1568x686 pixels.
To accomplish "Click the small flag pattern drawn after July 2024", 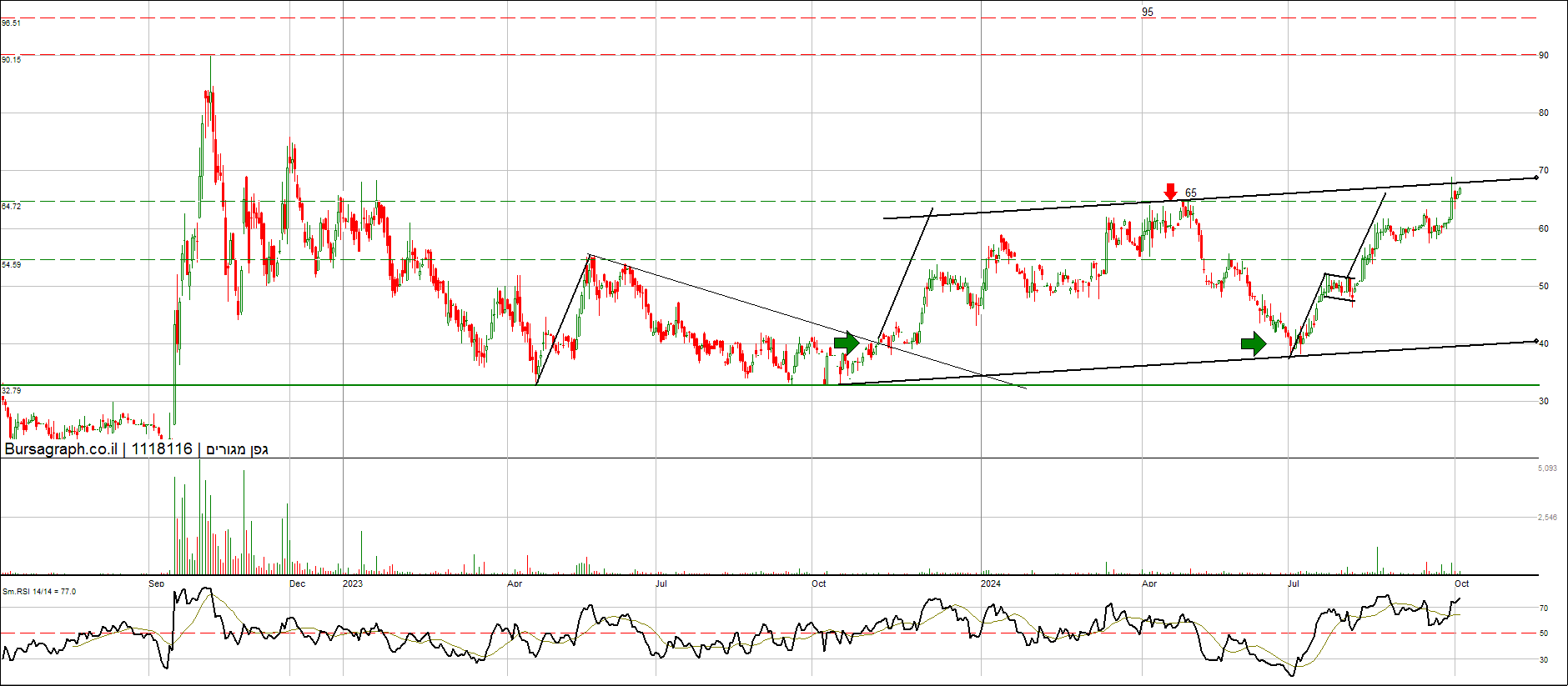I will click(x=1338, y=288).
